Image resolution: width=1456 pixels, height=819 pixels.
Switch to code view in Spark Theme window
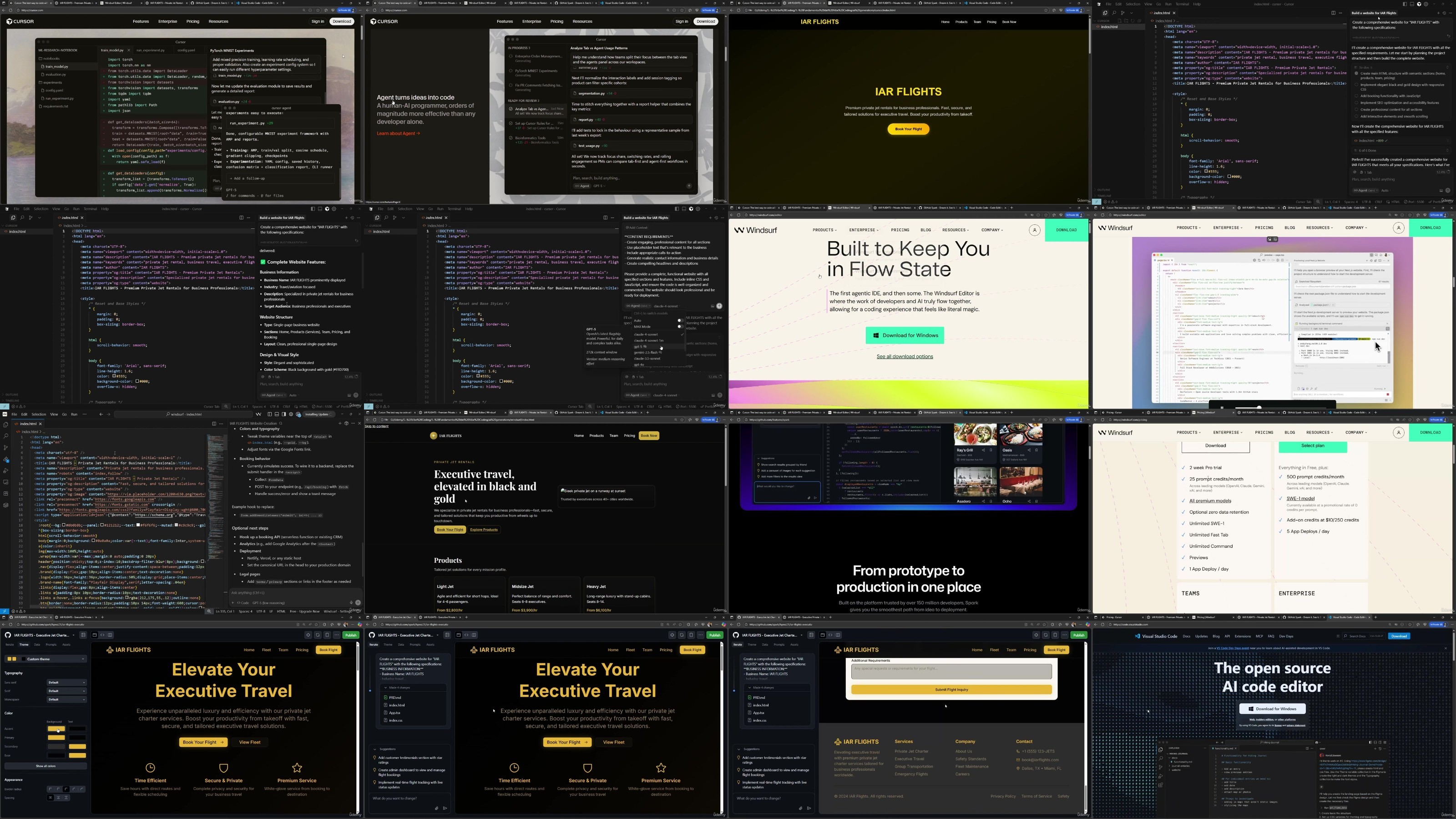(x=102, y=635)
